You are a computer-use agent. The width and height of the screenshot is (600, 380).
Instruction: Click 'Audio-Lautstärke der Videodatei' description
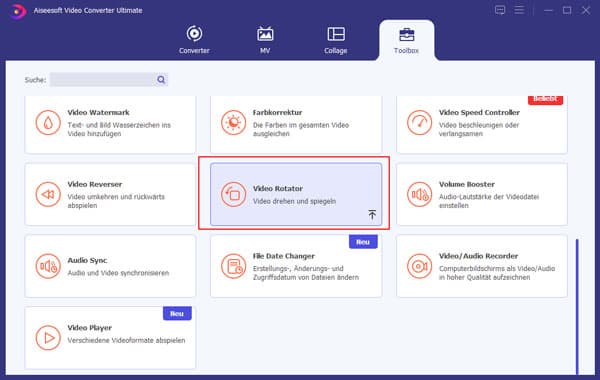(x=489, y=201)
